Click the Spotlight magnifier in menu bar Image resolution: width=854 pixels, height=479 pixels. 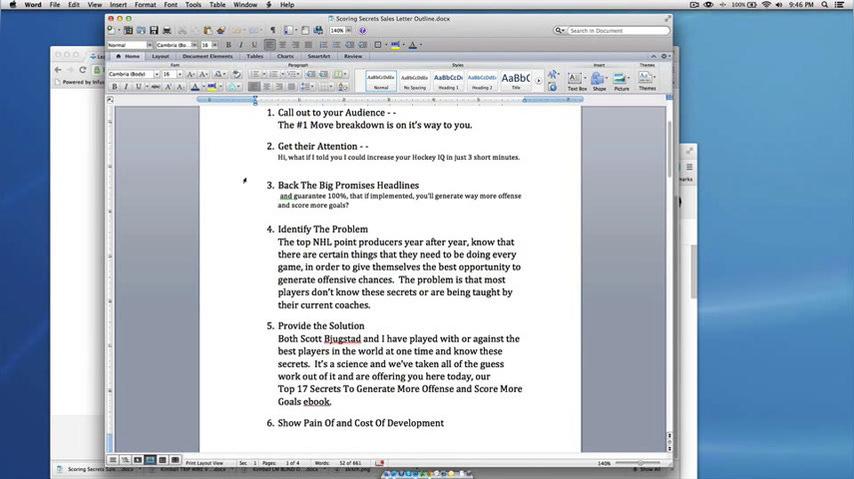pos(824,5)
